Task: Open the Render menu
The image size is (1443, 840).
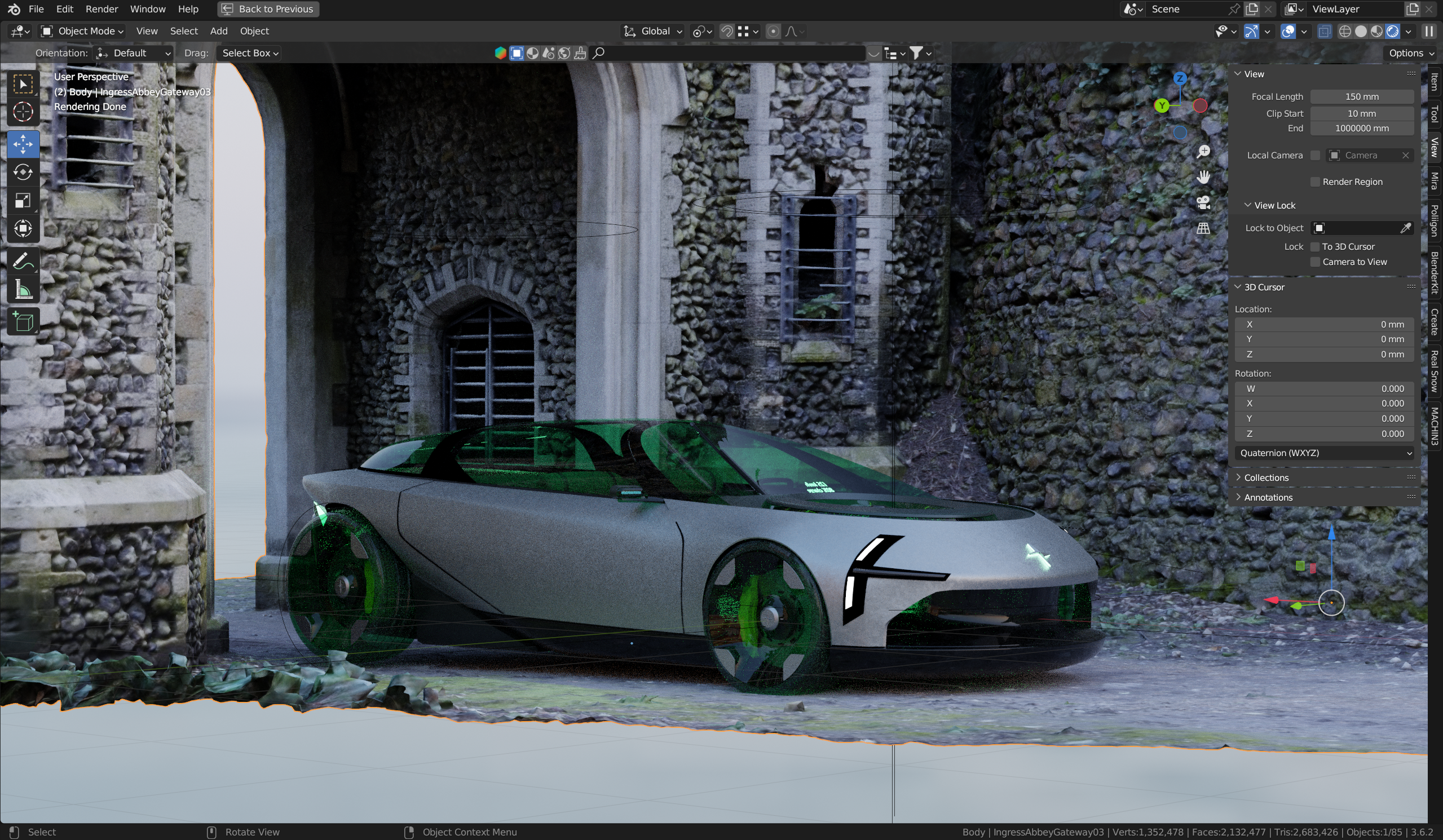Action: click(x=102, y=9)
